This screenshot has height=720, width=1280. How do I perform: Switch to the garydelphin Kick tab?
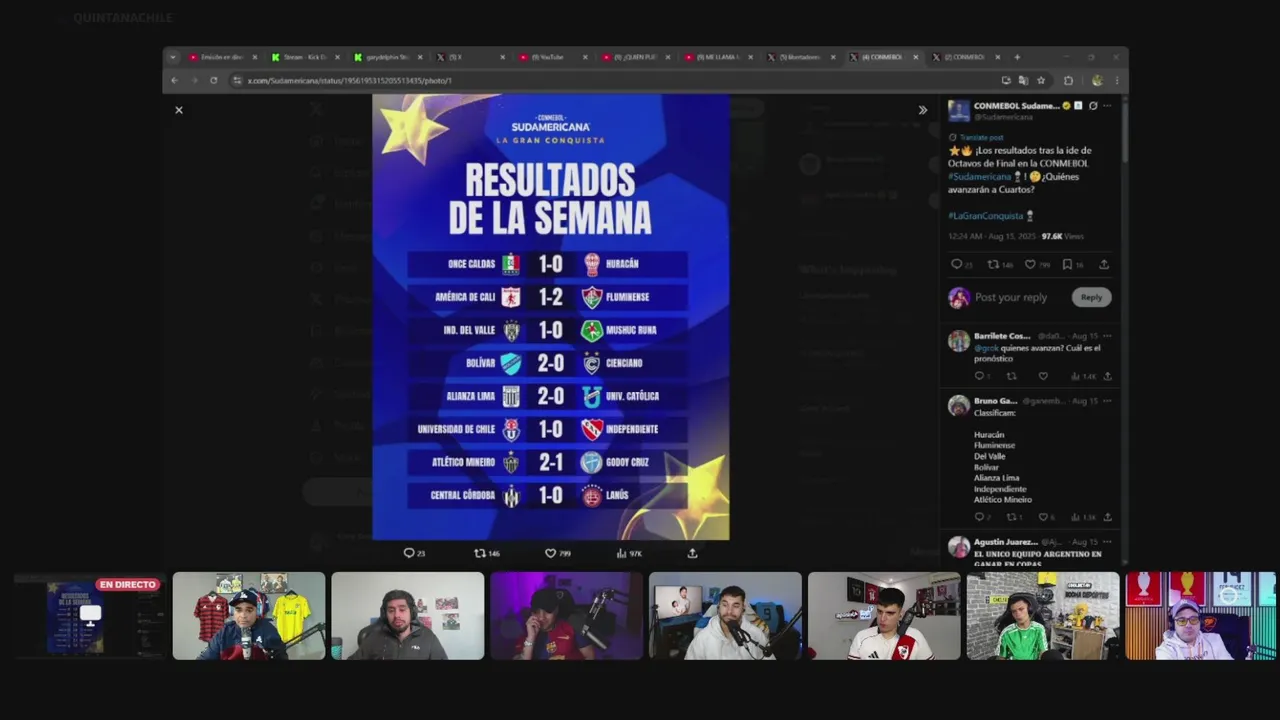click(388, 57)
